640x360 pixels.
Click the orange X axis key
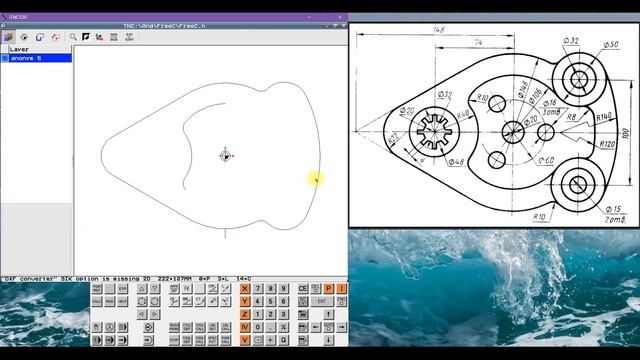pos(244,288)
